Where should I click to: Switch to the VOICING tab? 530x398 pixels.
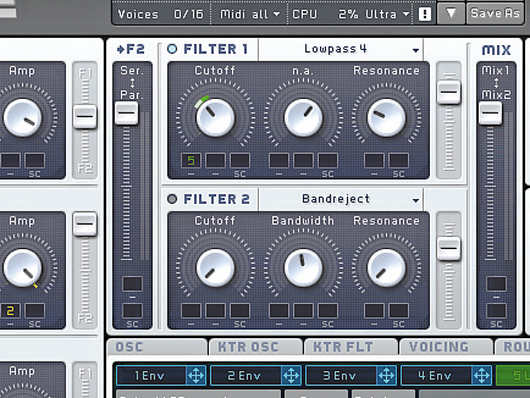point(446,347)
